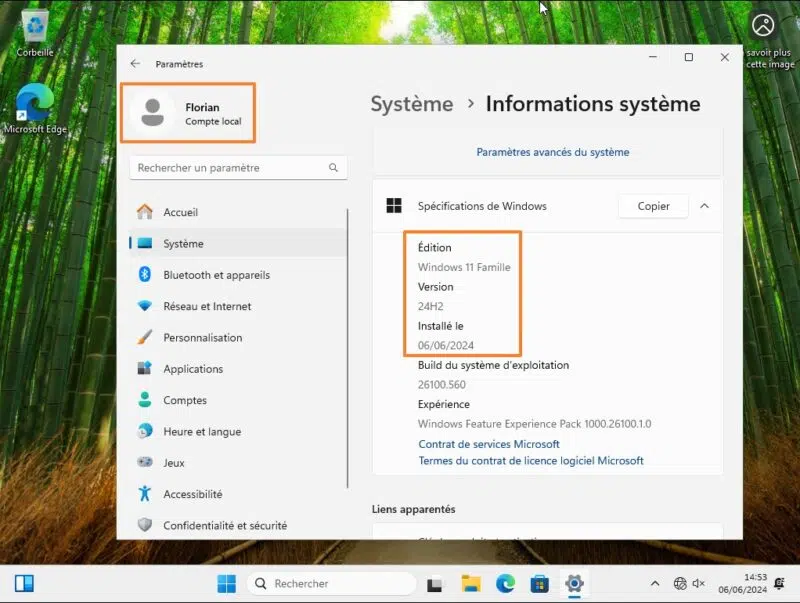Open the Florian local account profile

click(192, 112)
